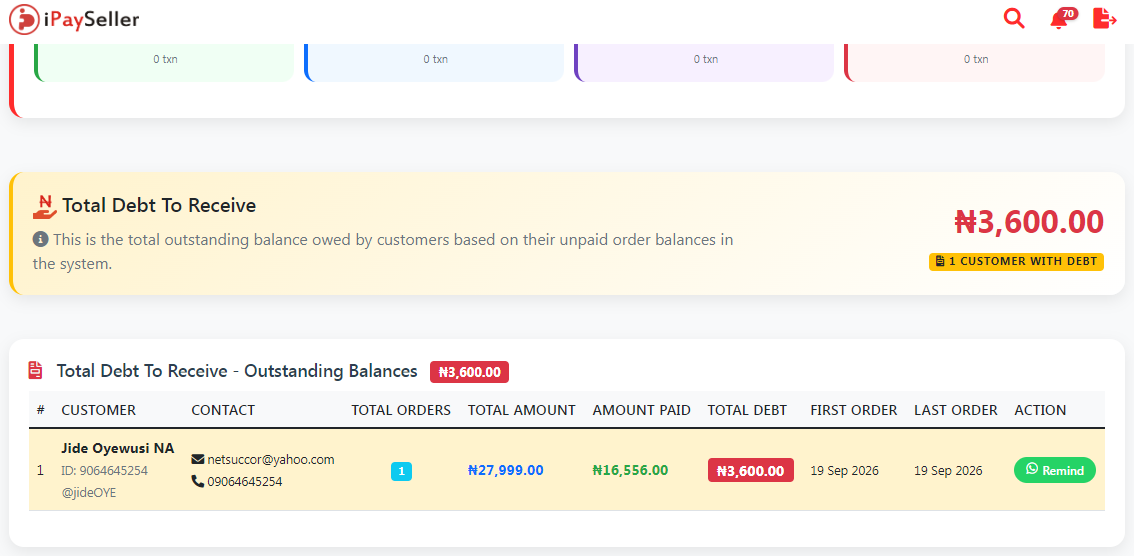Click the TOTAL AMOUNT column header
The height and width of the screenshot is (556, 1134).
[521, 410]
